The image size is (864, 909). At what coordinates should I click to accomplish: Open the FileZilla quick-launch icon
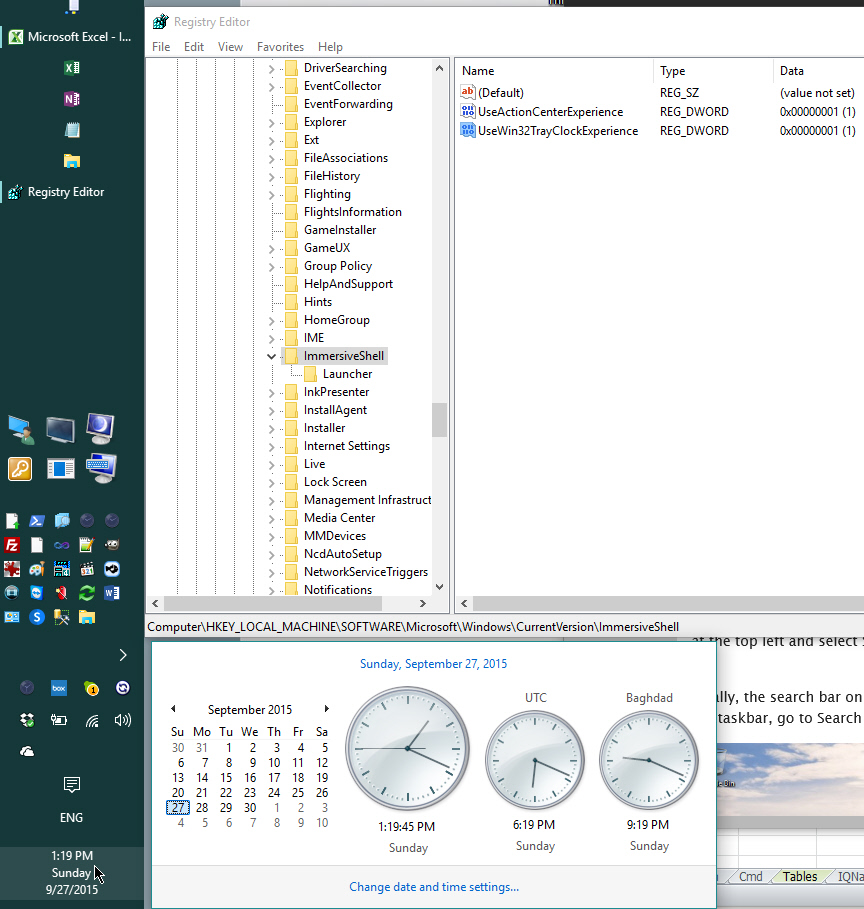(12, 545)
